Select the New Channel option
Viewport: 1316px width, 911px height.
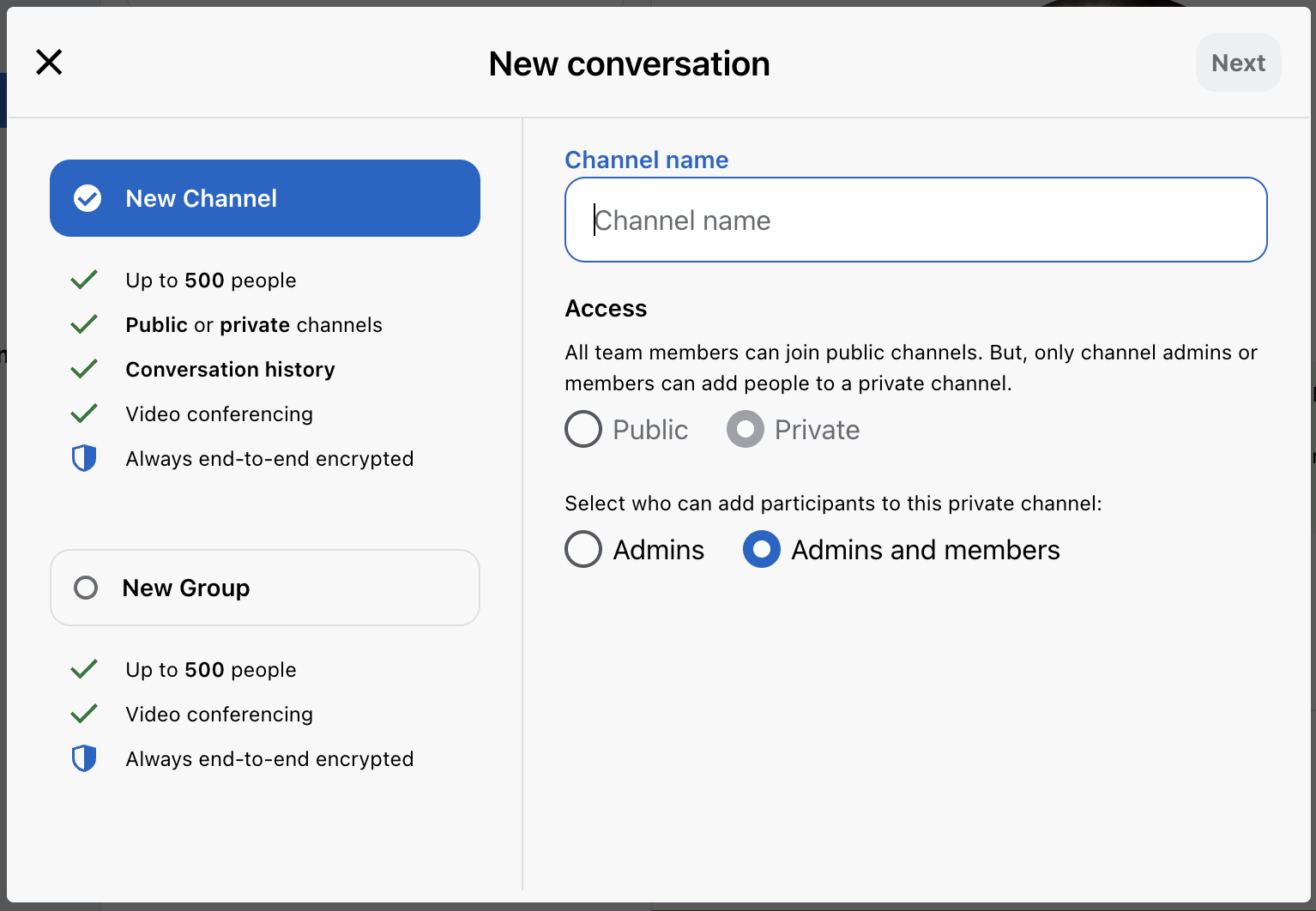(265, 198)
